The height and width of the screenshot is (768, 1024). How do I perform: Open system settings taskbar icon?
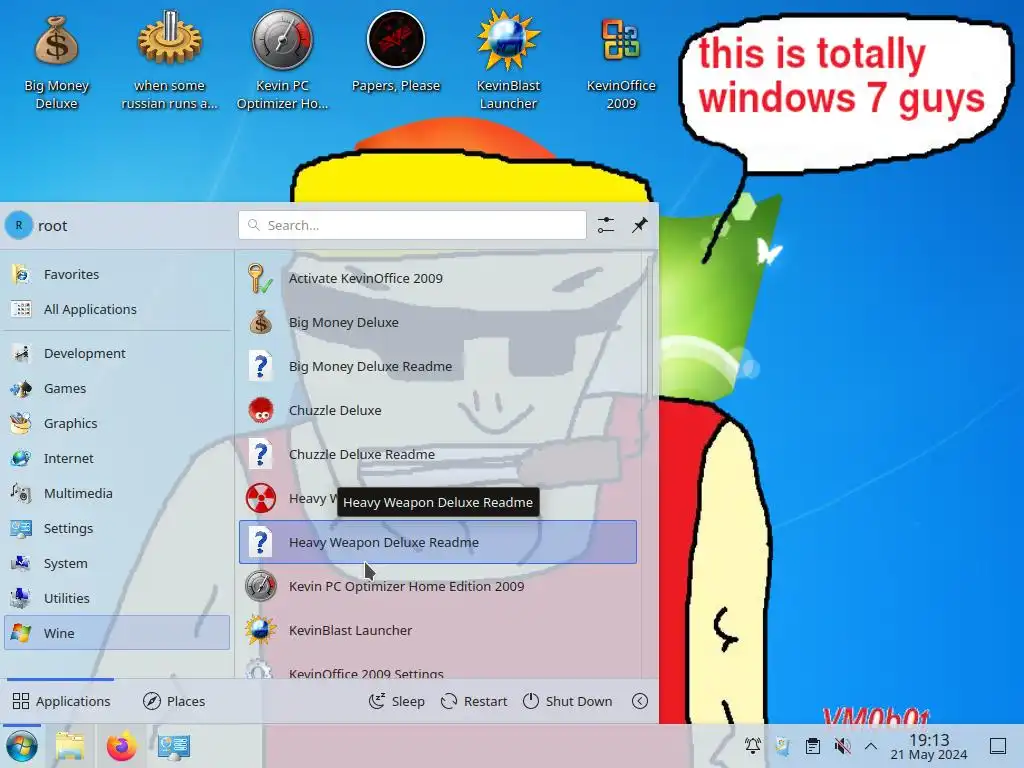coord(174,746)
